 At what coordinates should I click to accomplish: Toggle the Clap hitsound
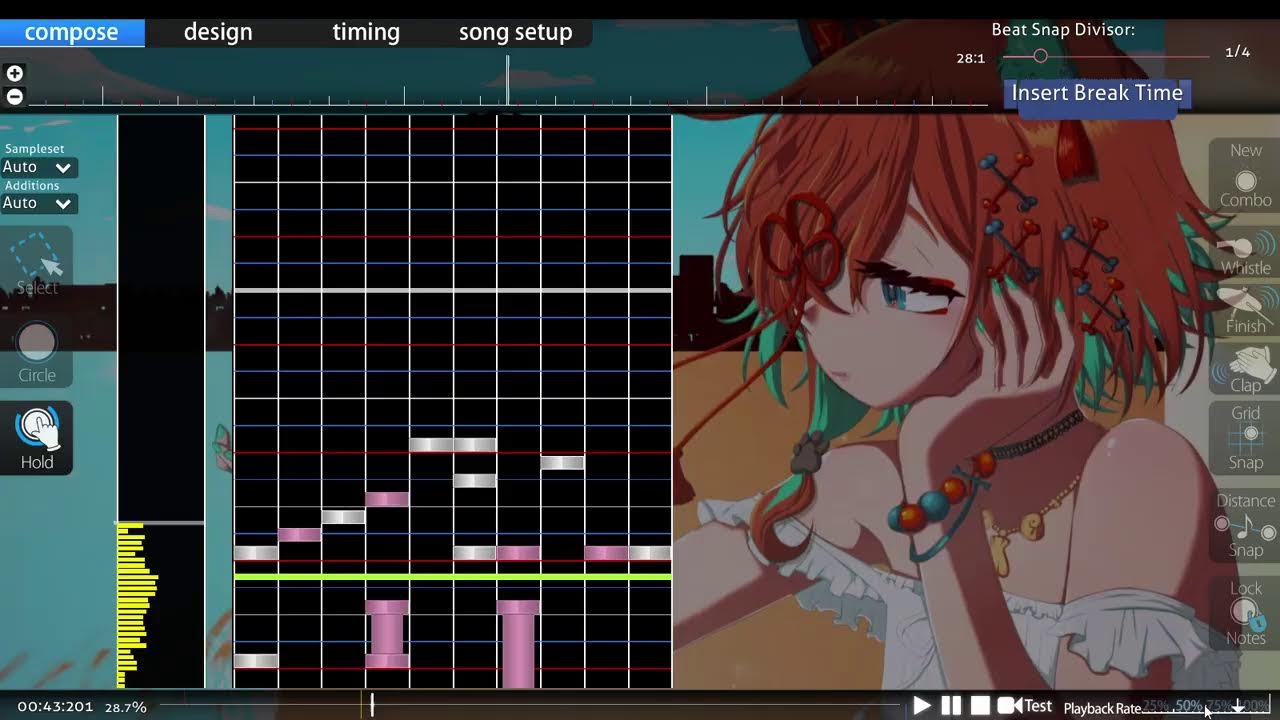(1245, 369)
